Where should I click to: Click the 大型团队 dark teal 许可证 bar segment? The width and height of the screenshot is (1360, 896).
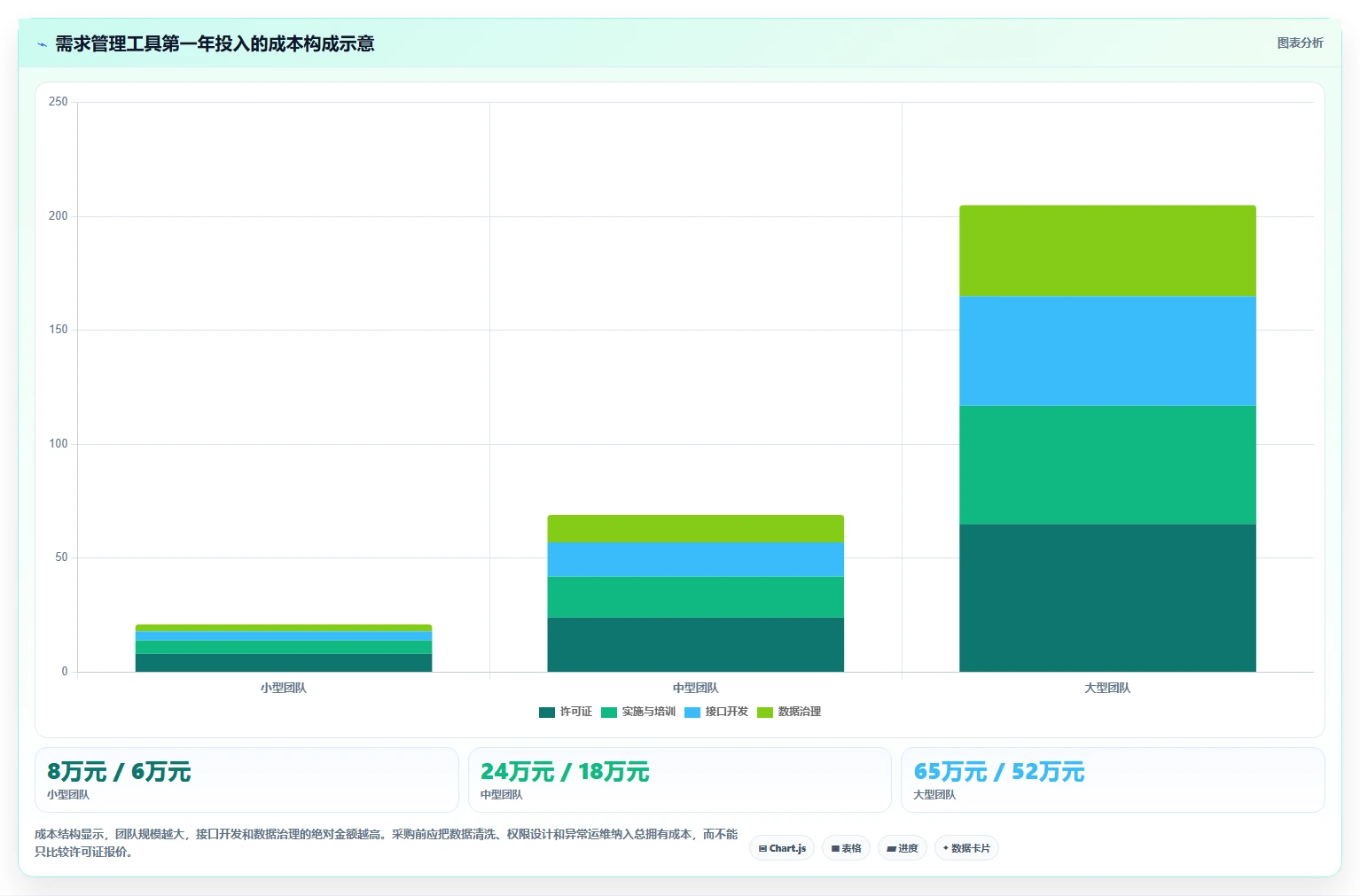(1107, 598)
